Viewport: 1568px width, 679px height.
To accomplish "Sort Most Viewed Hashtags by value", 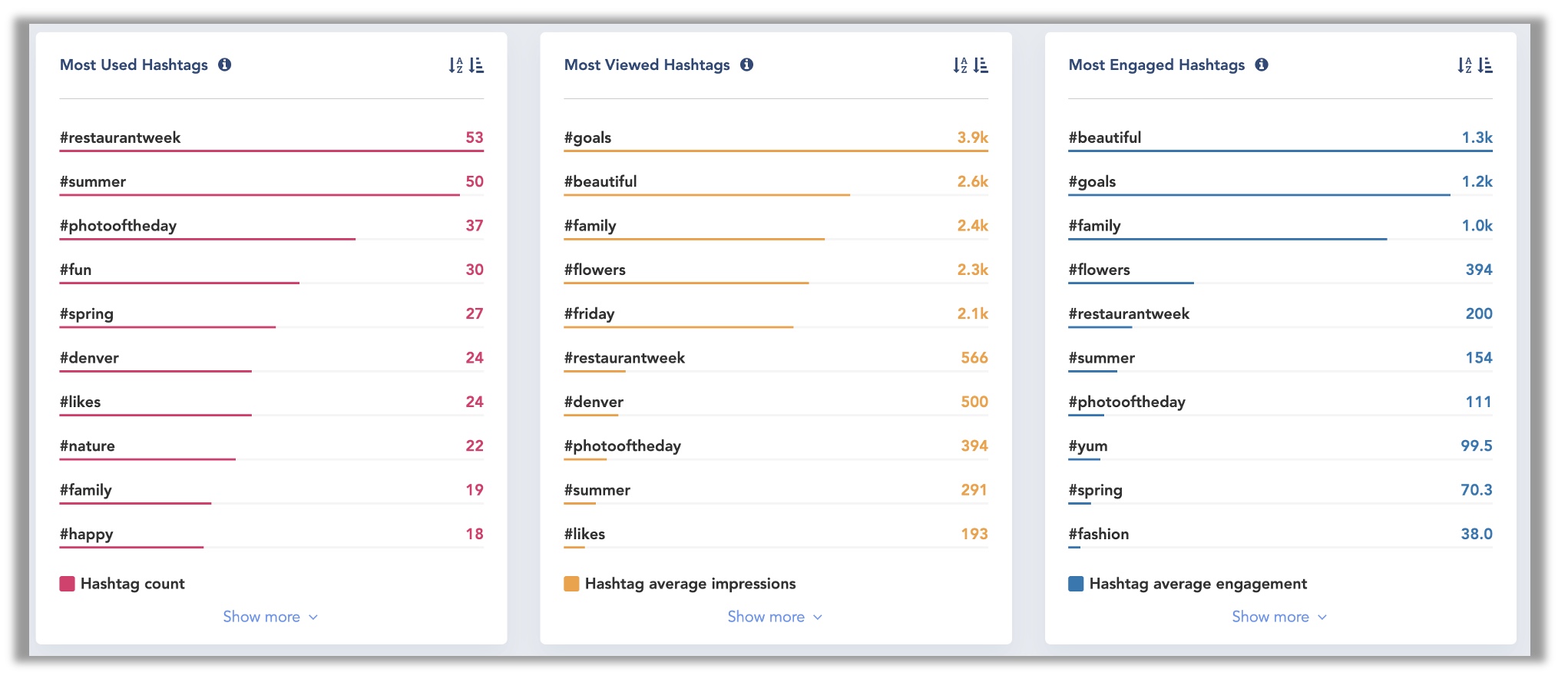I will (x=981, y=65).
